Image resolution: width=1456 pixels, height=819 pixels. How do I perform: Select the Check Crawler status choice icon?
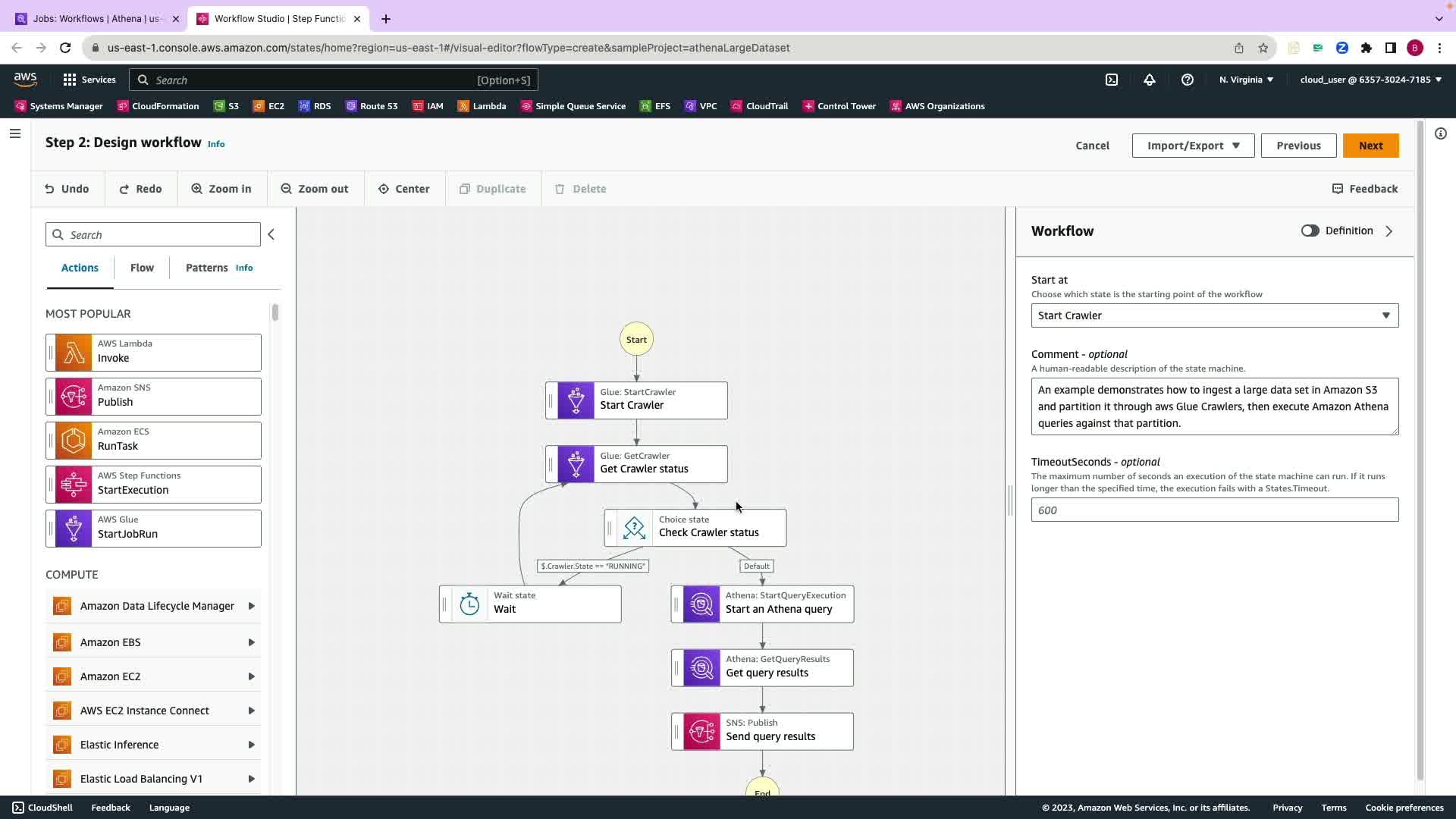click(634, 528)
